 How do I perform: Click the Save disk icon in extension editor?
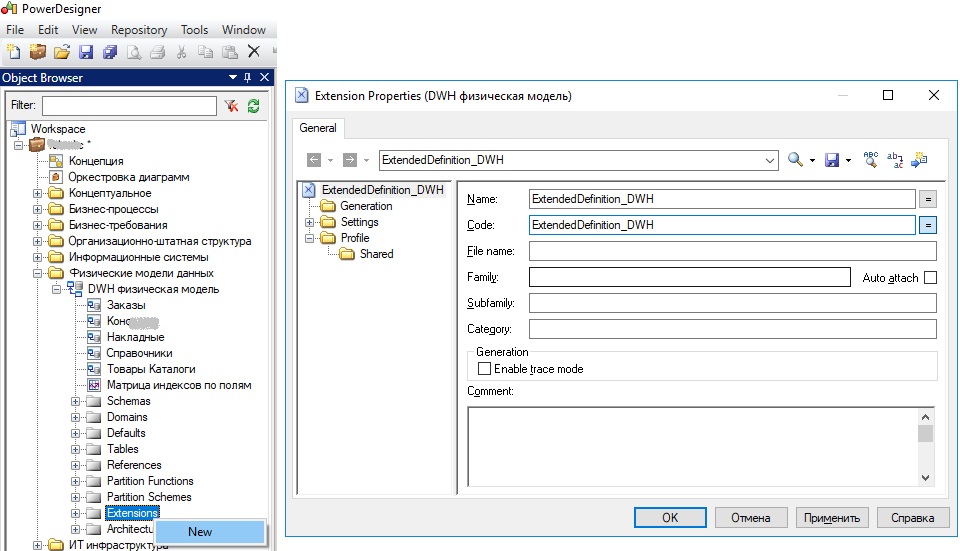click(x=832, y=160)
